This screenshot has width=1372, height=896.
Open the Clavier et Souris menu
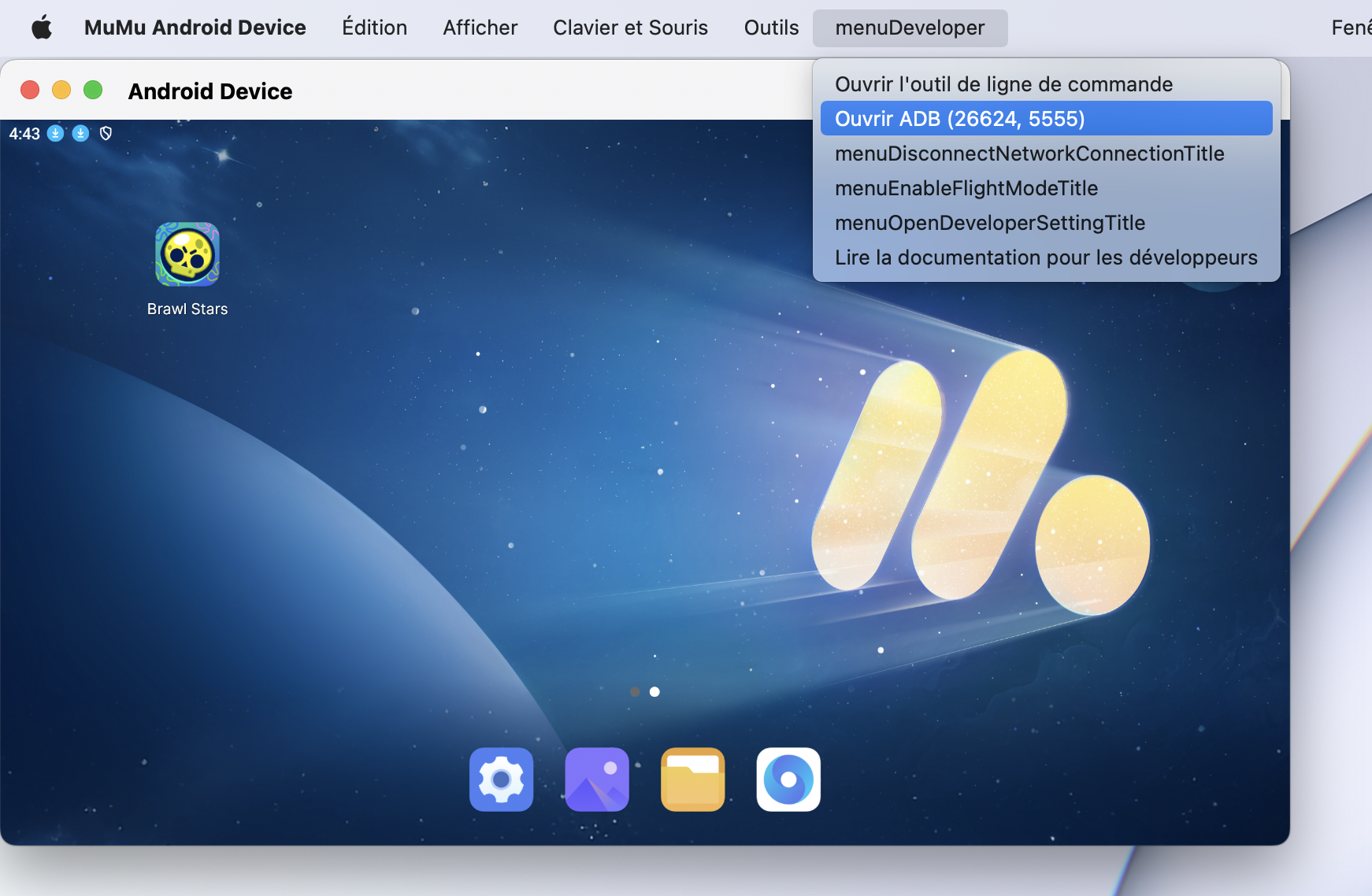[630, 28]
